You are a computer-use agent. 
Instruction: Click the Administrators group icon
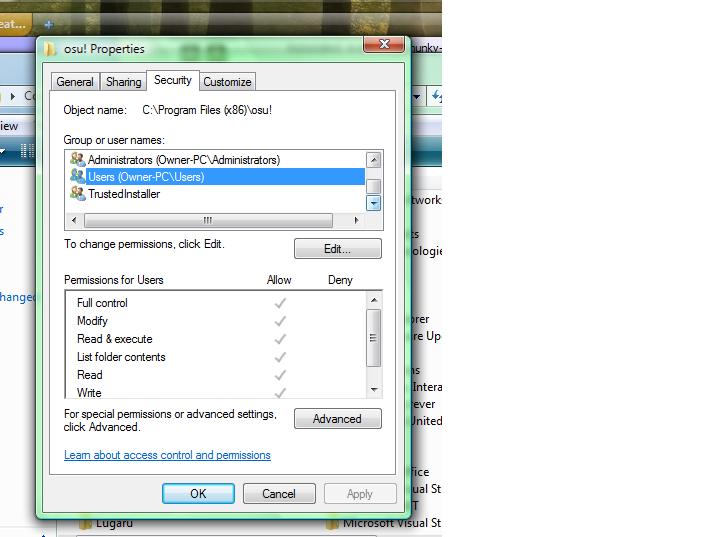click(78, 159)
